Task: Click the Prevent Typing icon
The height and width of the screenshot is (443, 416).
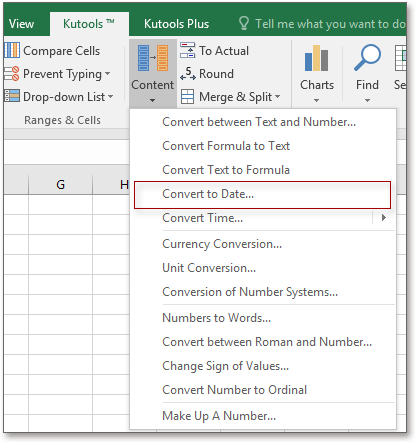Action: [x=12, y=74]
